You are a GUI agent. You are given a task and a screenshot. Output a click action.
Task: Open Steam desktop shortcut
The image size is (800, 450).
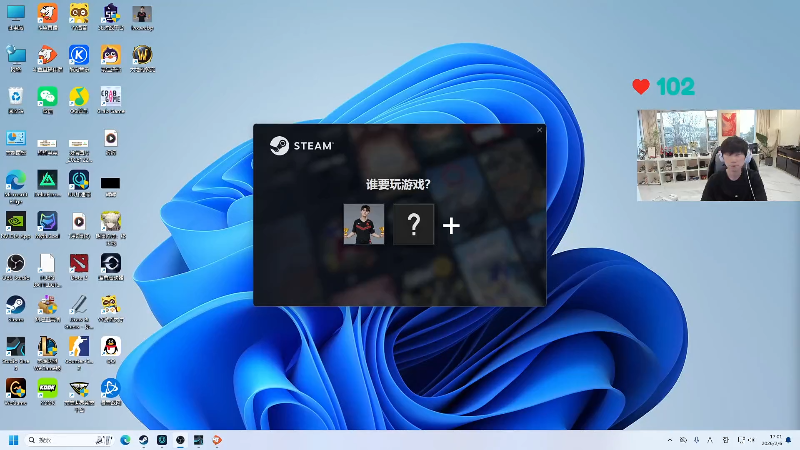pos(16,309)
